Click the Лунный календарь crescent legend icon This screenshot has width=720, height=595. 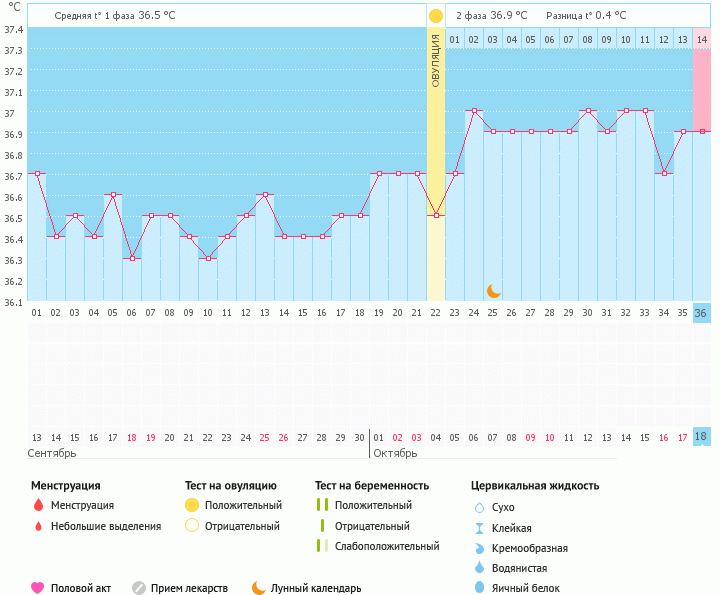click(x=259, y=588)
